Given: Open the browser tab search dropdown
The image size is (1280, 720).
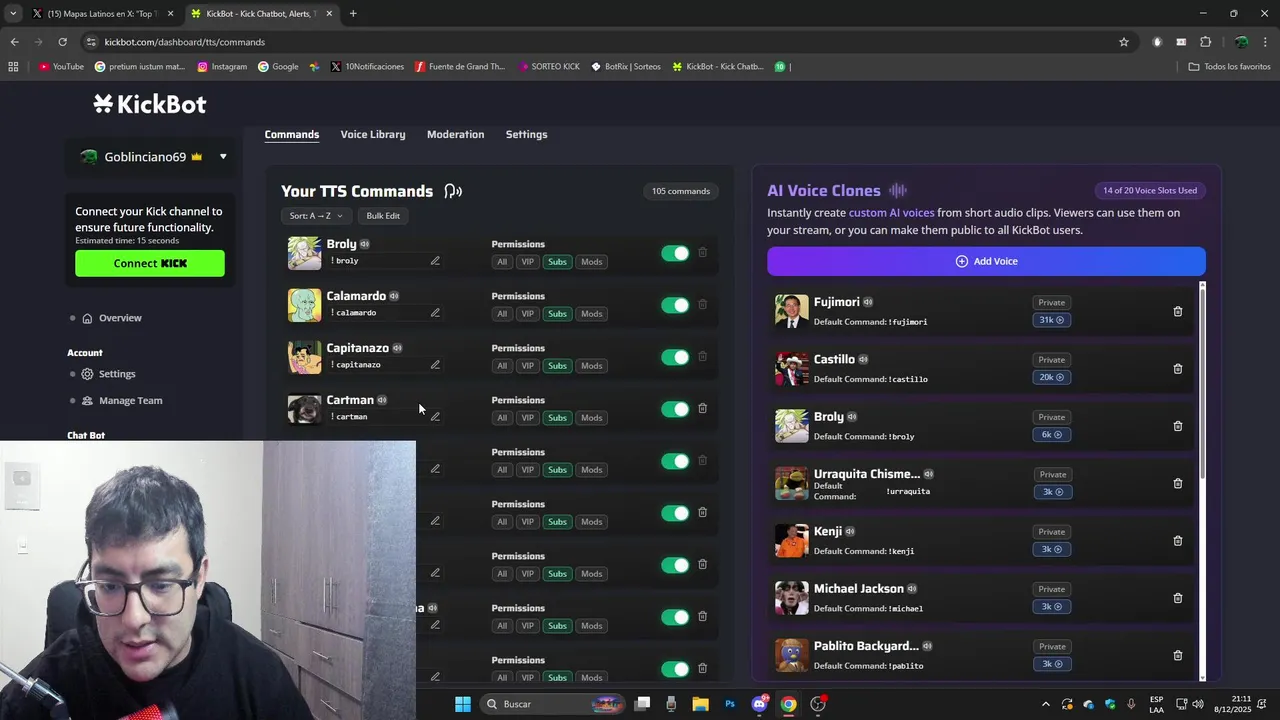Looking at the screenshot, I should (13, 13).
